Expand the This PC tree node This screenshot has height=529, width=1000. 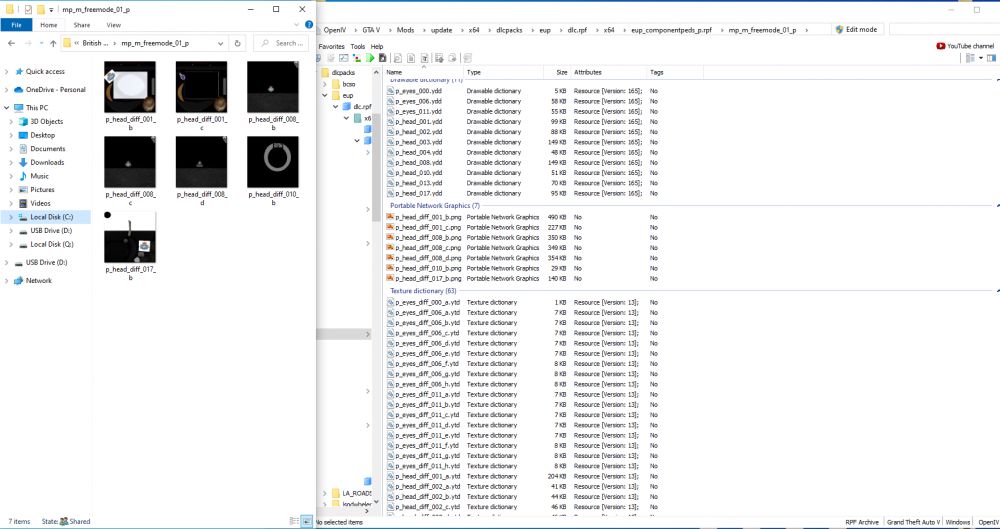(x=6, y=108)
